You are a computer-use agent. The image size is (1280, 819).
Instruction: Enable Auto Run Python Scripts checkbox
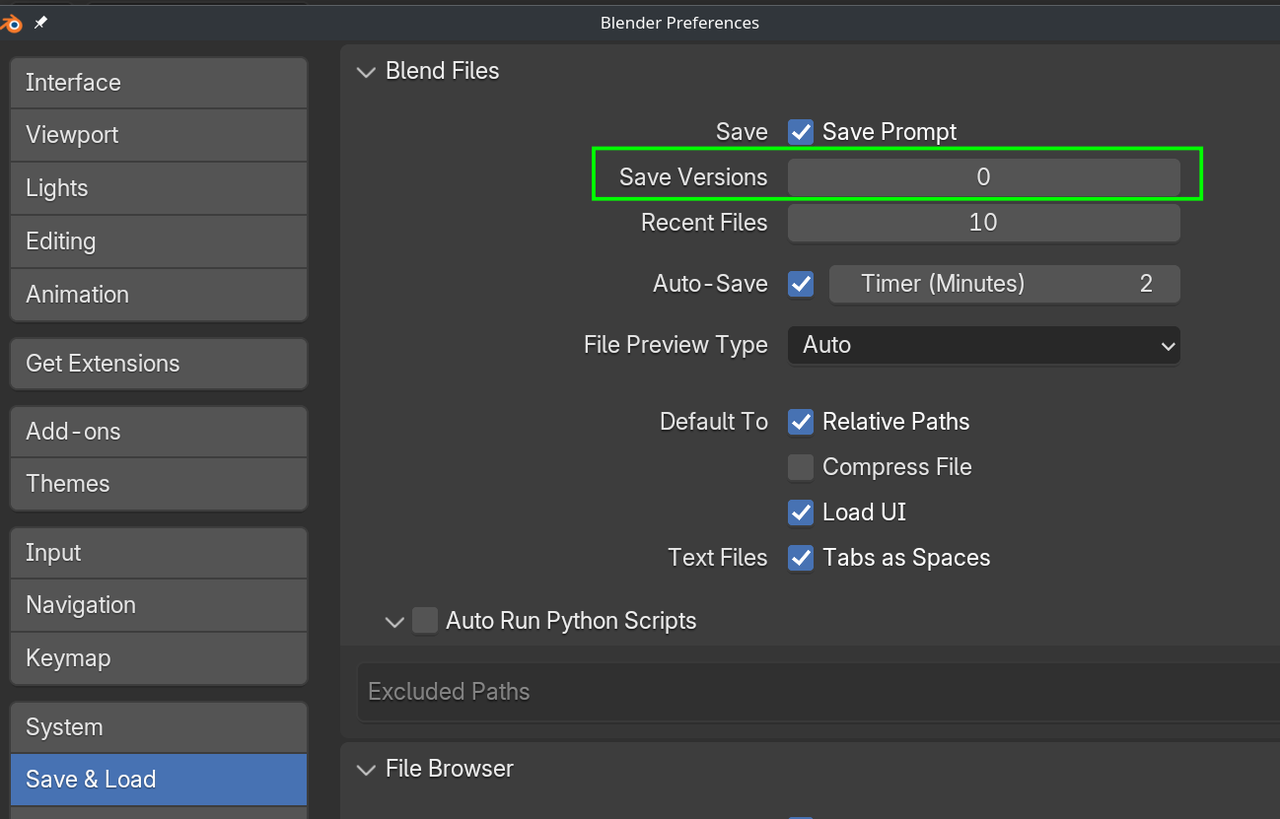[x=425, y=621]
